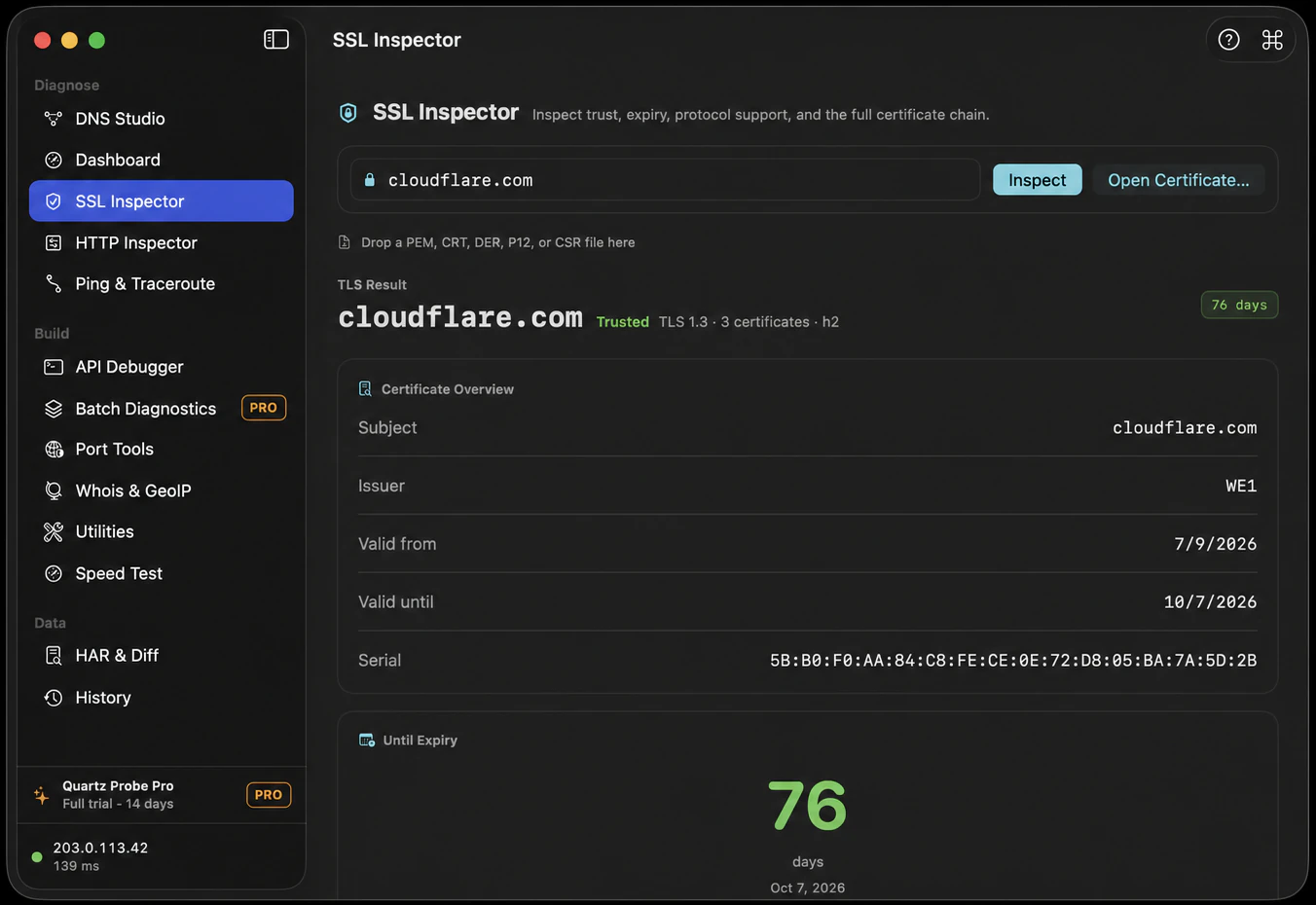Click the Issuer value WE1

[1241, 486]
